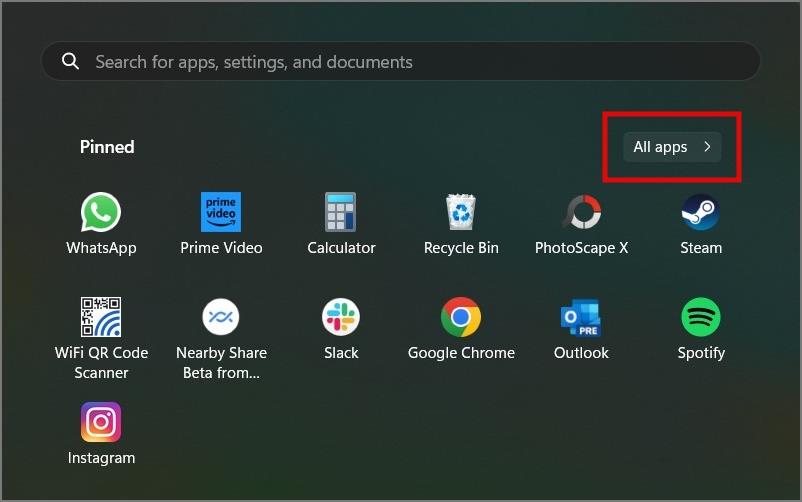This screenshot has width=802, height=502.
Task: Launch the Slack app icon
Action: 341,317
